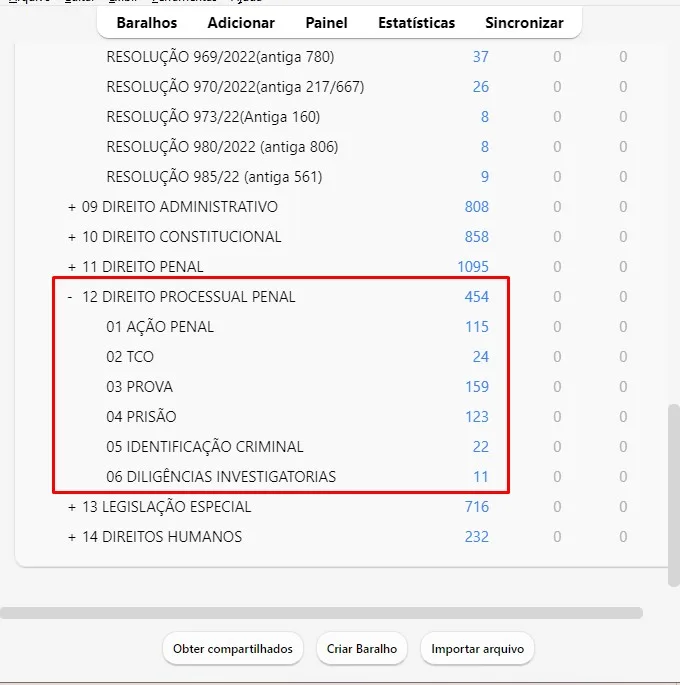Viewport: 680px width, 685px height.
Task: Open the 03 PROVA subdeck
Action: coord(139,387)
